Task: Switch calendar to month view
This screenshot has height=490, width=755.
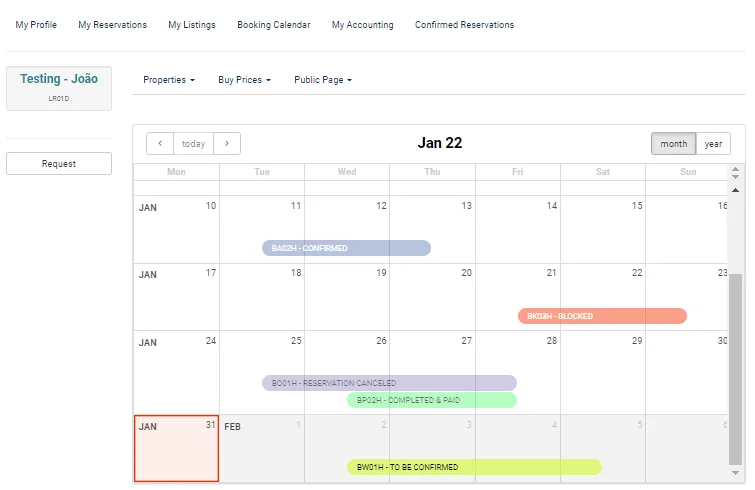Action: click(x=673, y=143)
